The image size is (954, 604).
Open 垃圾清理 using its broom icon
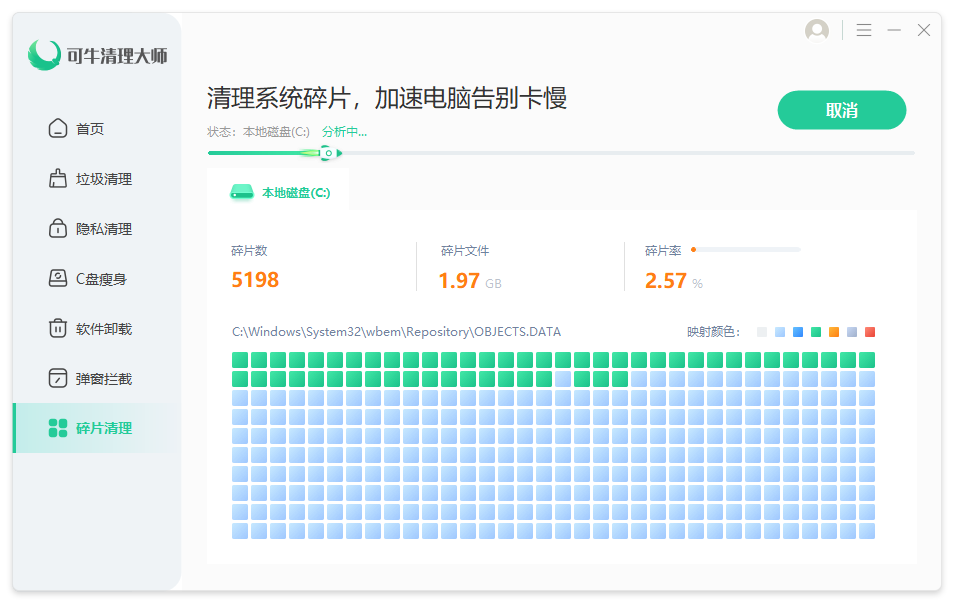point(58,179)
